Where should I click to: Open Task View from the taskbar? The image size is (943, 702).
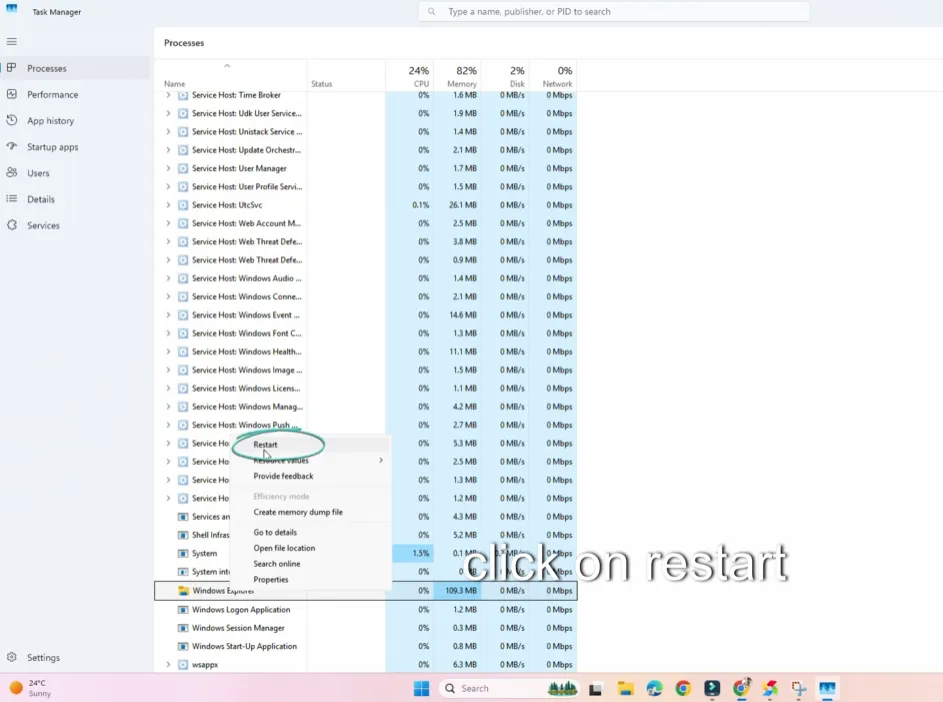click(x=595, y=688)
